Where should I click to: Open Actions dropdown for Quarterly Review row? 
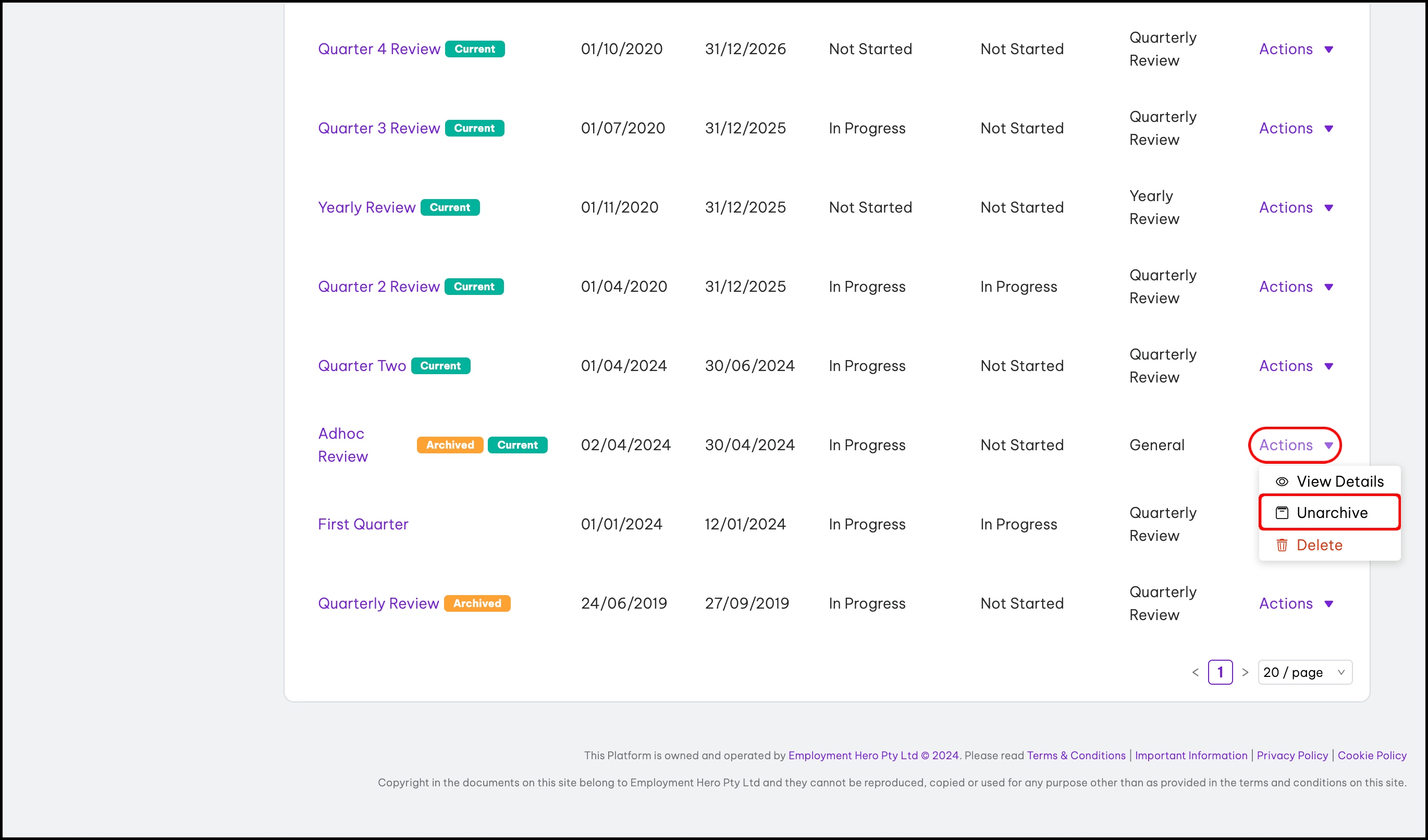[1296, 603]
